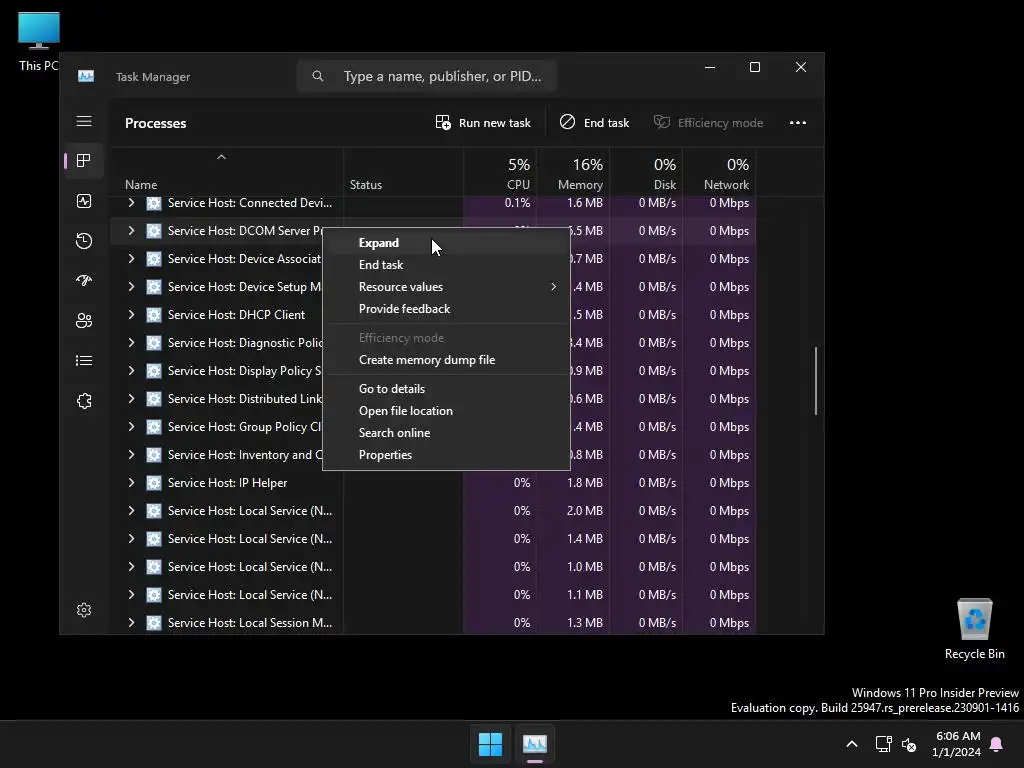1024x768 pixels.
Task: Click the search magnifier icon
Action: [318, 76]
